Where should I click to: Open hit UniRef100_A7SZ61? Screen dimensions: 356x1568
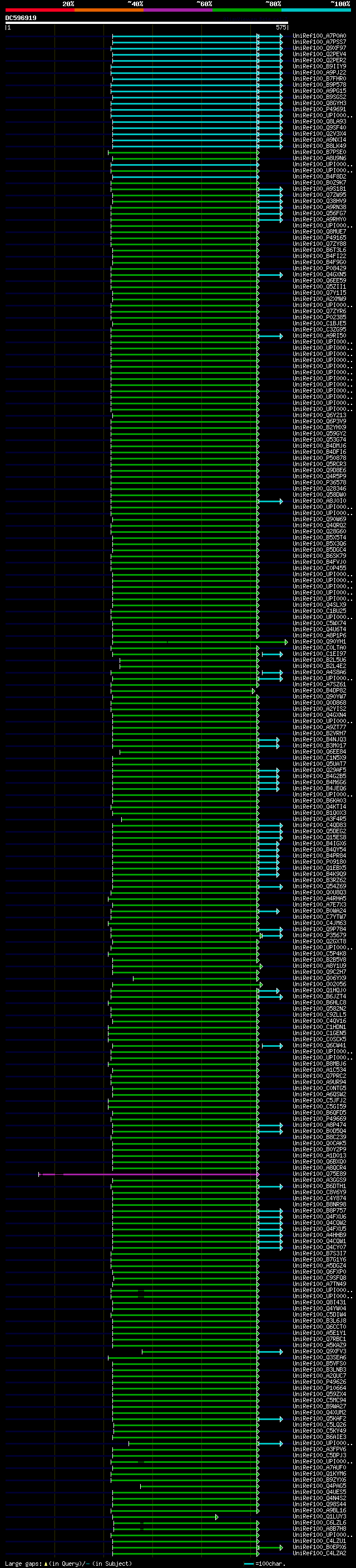319,684
